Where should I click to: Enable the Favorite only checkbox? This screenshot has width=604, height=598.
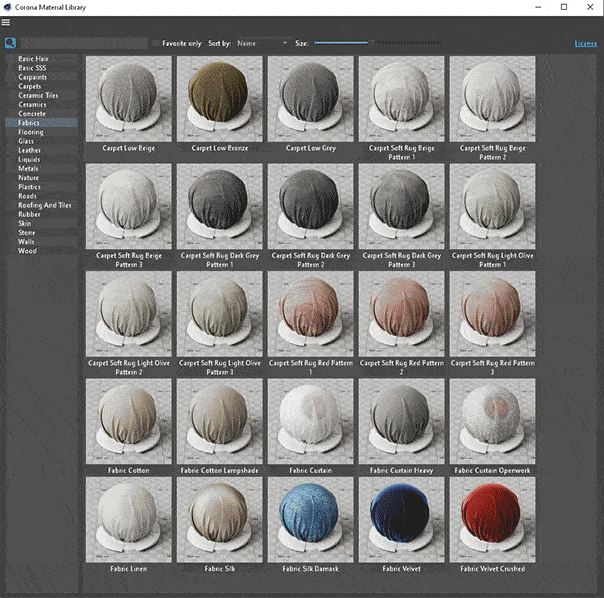[155, 44]
